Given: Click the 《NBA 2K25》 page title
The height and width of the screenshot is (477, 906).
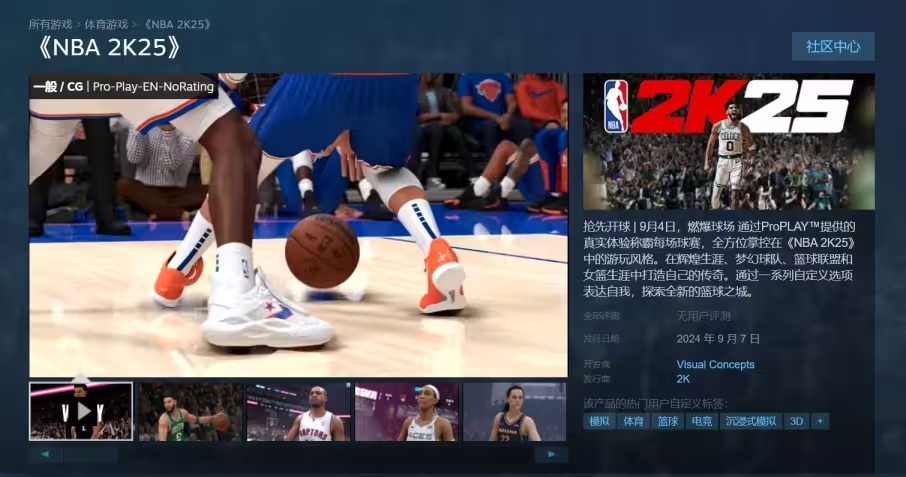Looking at the screenshot, I should 109,47.
